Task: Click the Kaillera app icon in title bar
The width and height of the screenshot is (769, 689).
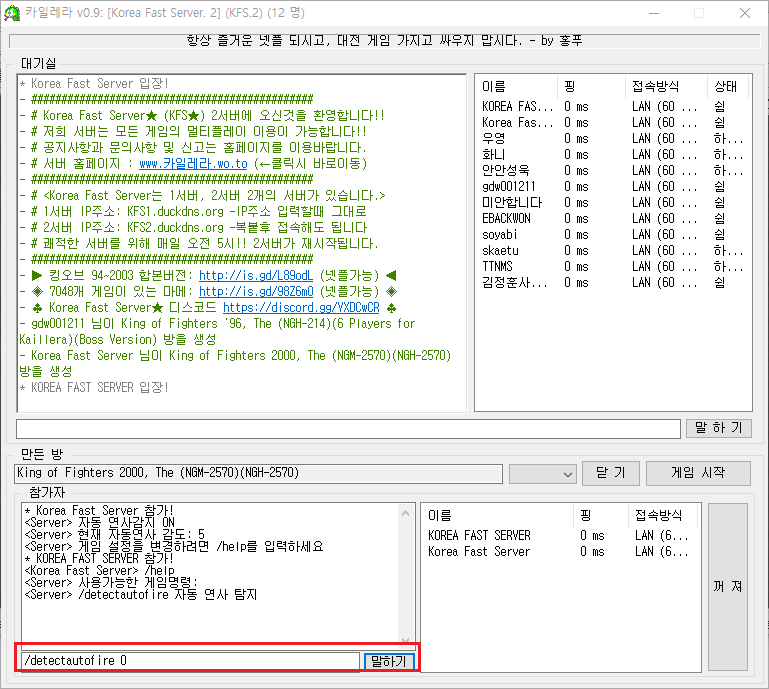Action: 12,13
